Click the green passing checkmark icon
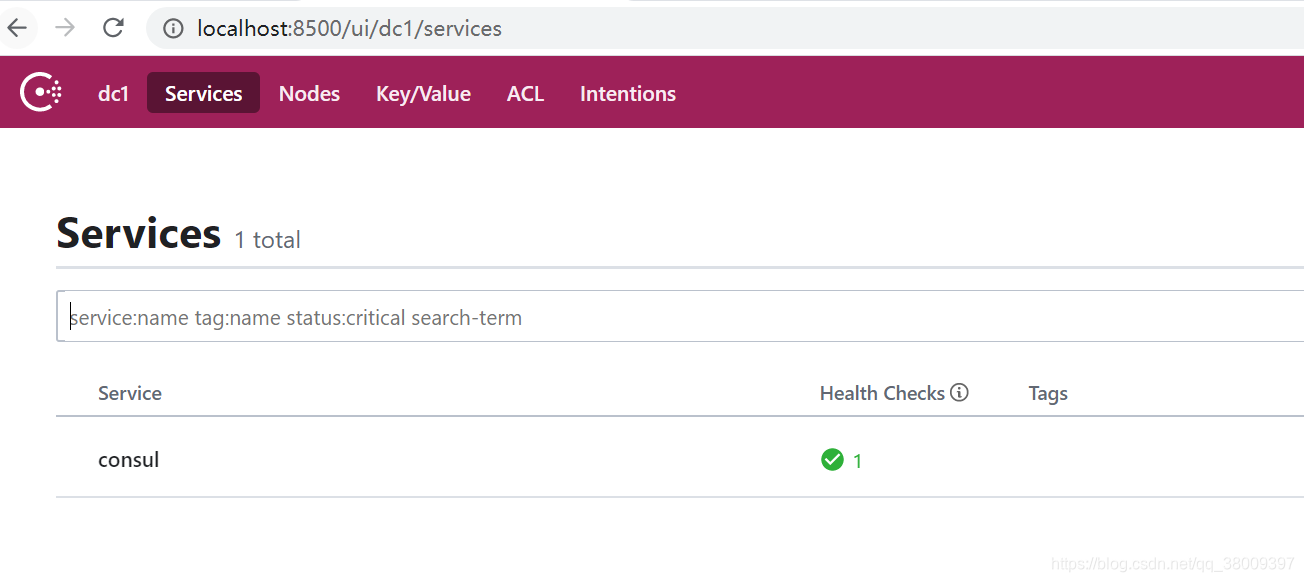1304x582 pixels. (x=832, y=460)
